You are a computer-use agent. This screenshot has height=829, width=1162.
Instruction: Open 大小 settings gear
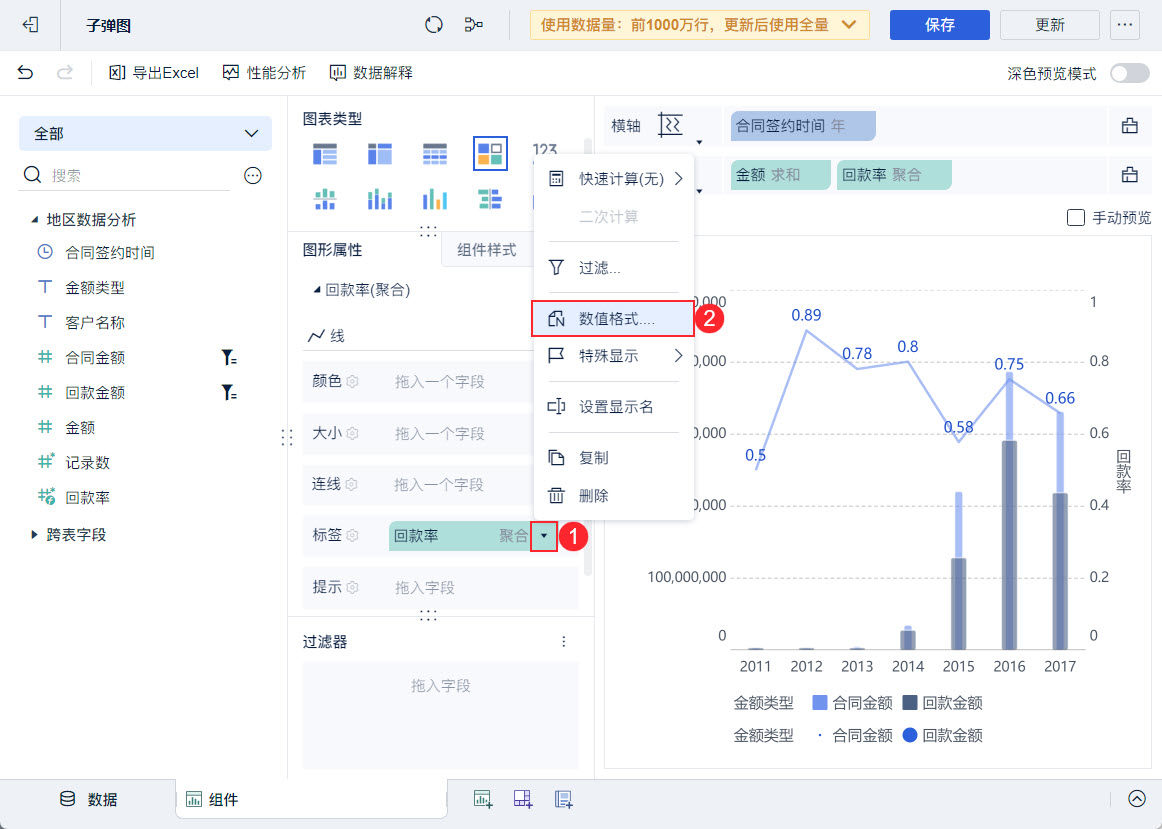[353, 433]
